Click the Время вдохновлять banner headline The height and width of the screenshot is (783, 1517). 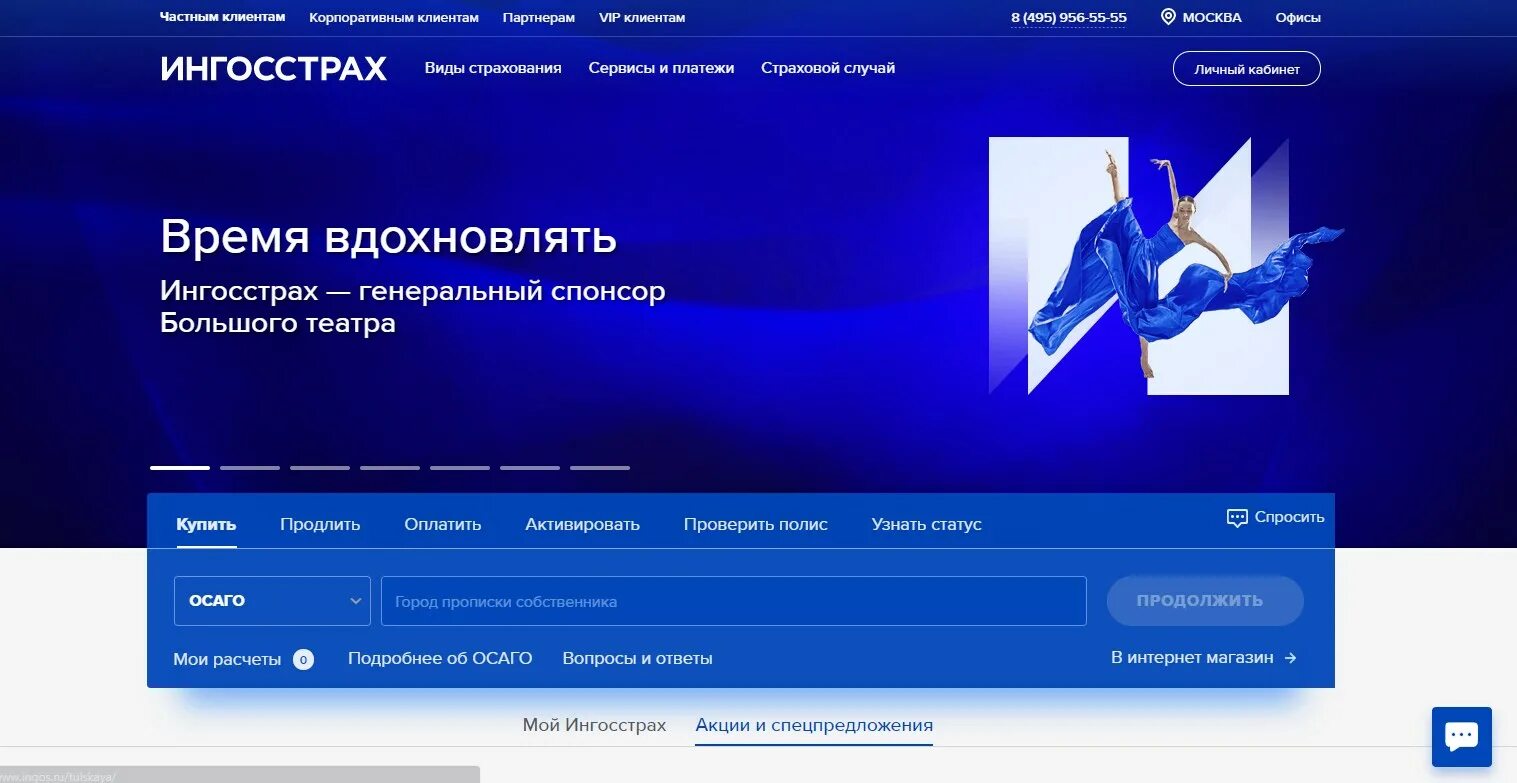[389, 237]
